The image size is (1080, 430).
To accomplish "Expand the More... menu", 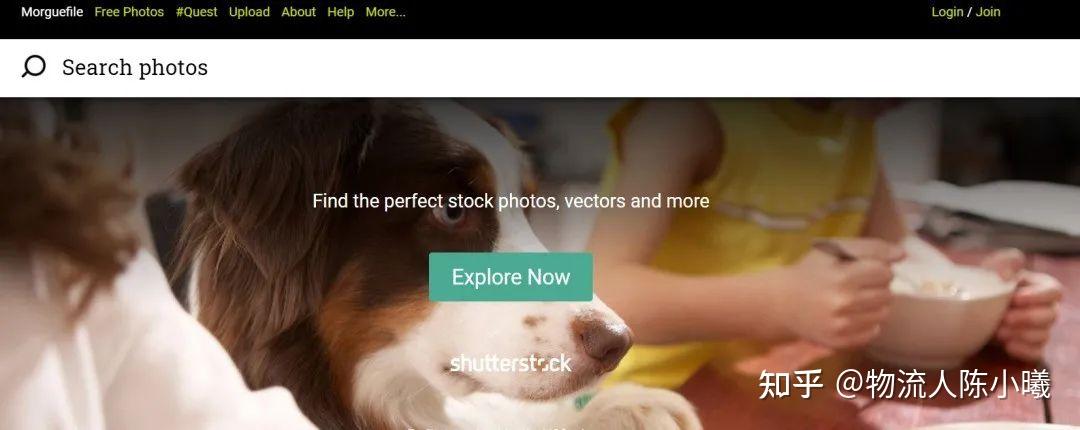I will (386, 12).
